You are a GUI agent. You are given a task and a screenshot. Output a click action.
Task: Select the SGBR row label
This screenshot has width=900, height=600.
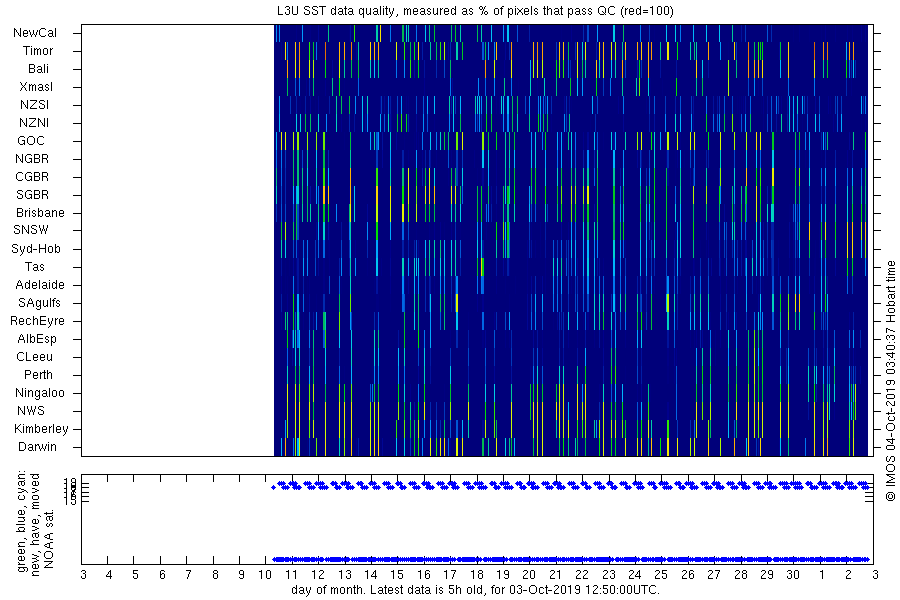pyautogui.click(x=33, y=195)
